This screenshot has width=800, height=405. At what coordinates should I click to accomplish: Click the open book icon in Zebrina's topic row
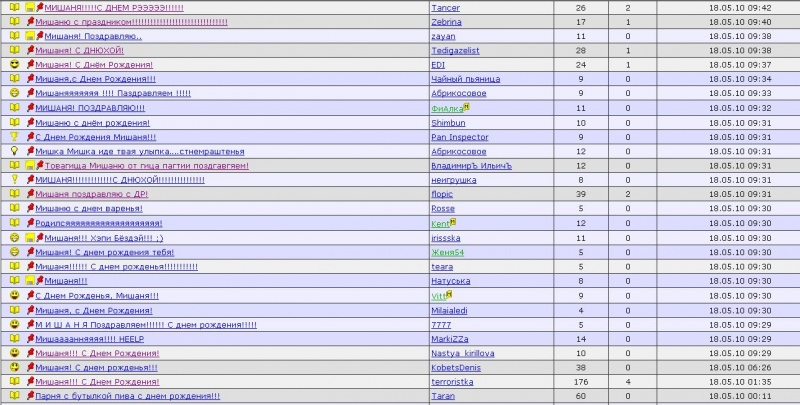click(15, 21)
